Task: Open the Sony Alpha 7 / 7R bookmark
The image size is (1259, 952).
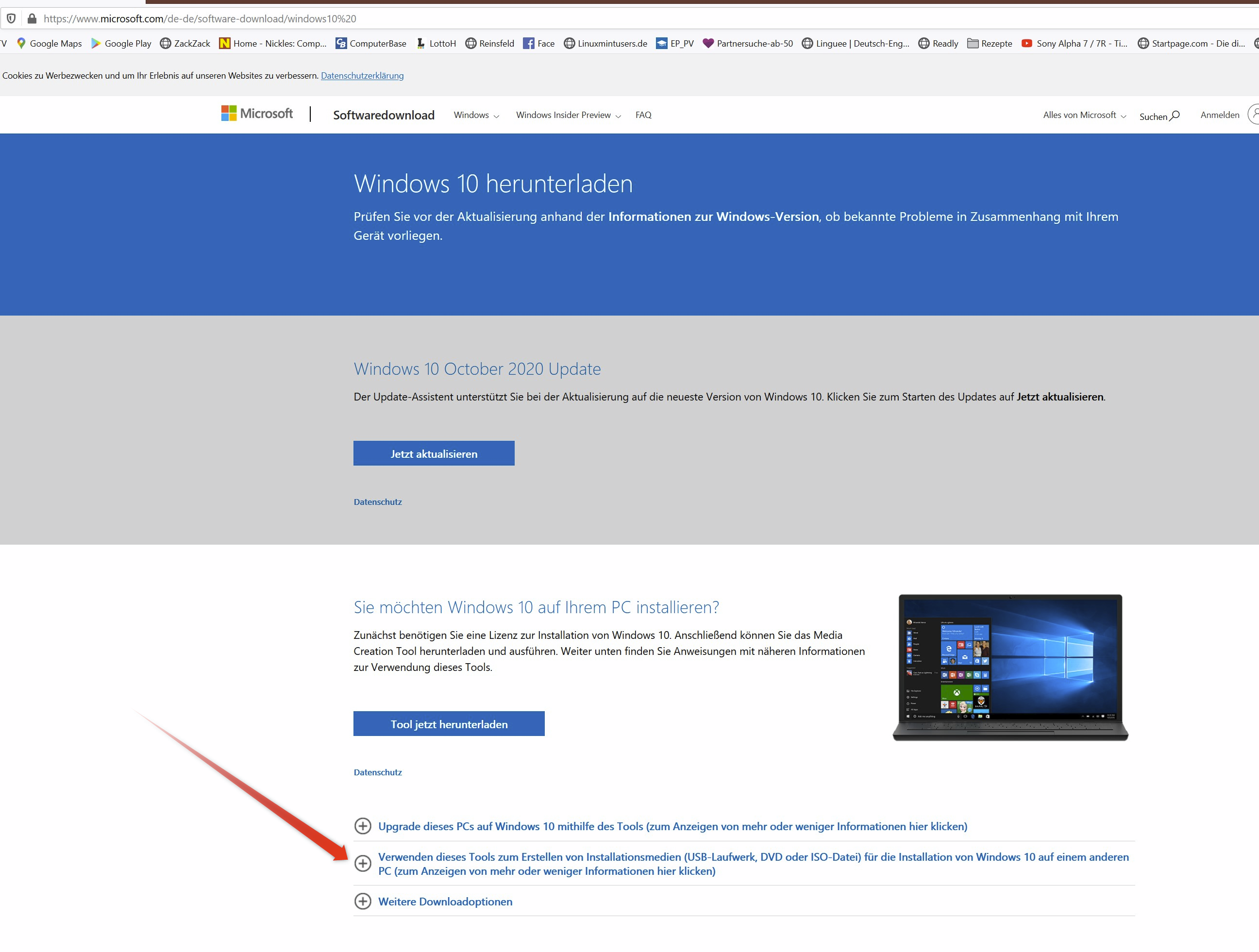Action: [x=1074, y=43]
